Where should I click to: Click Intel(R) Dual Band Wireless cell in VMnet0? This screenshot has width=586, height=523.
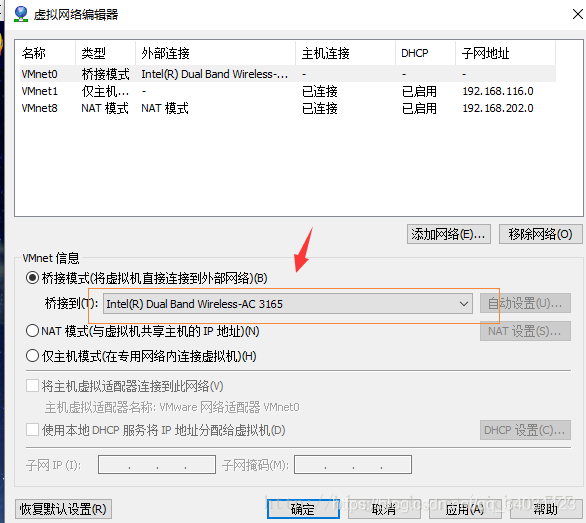tap(215, 74)
